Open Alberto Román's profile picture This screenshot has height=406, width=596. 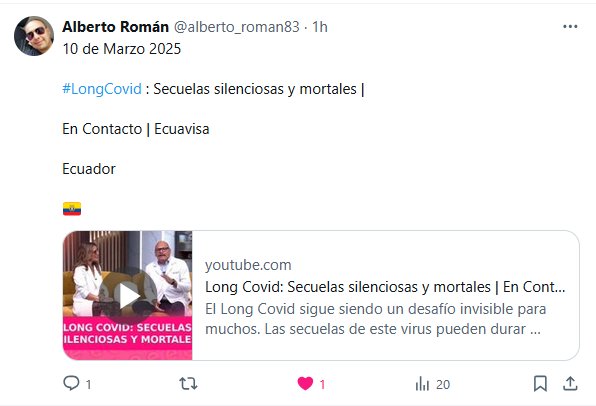coord(34,36)
